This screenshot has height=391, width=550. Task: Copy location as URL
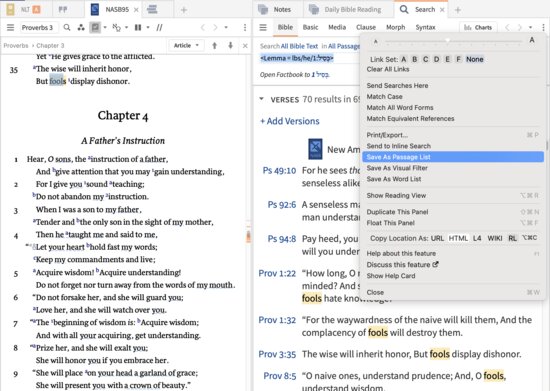[x=437, y=238]
